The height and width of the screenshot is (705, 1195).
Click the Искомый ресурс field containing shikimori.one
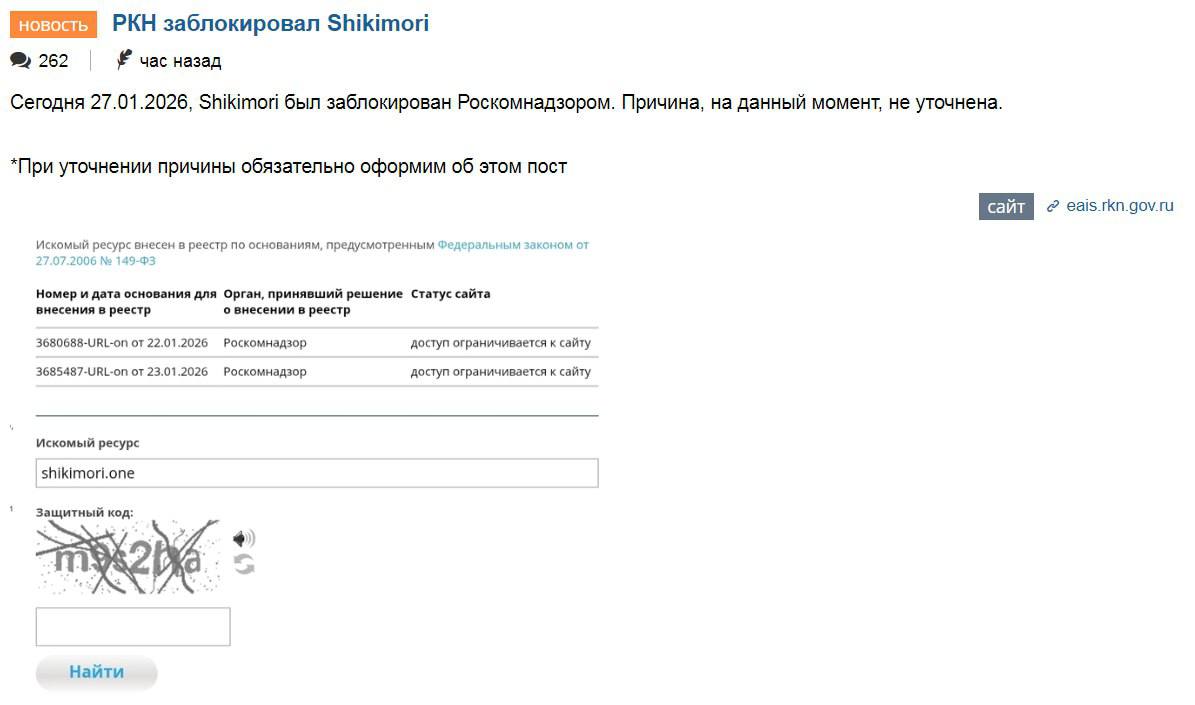[317, 472]
